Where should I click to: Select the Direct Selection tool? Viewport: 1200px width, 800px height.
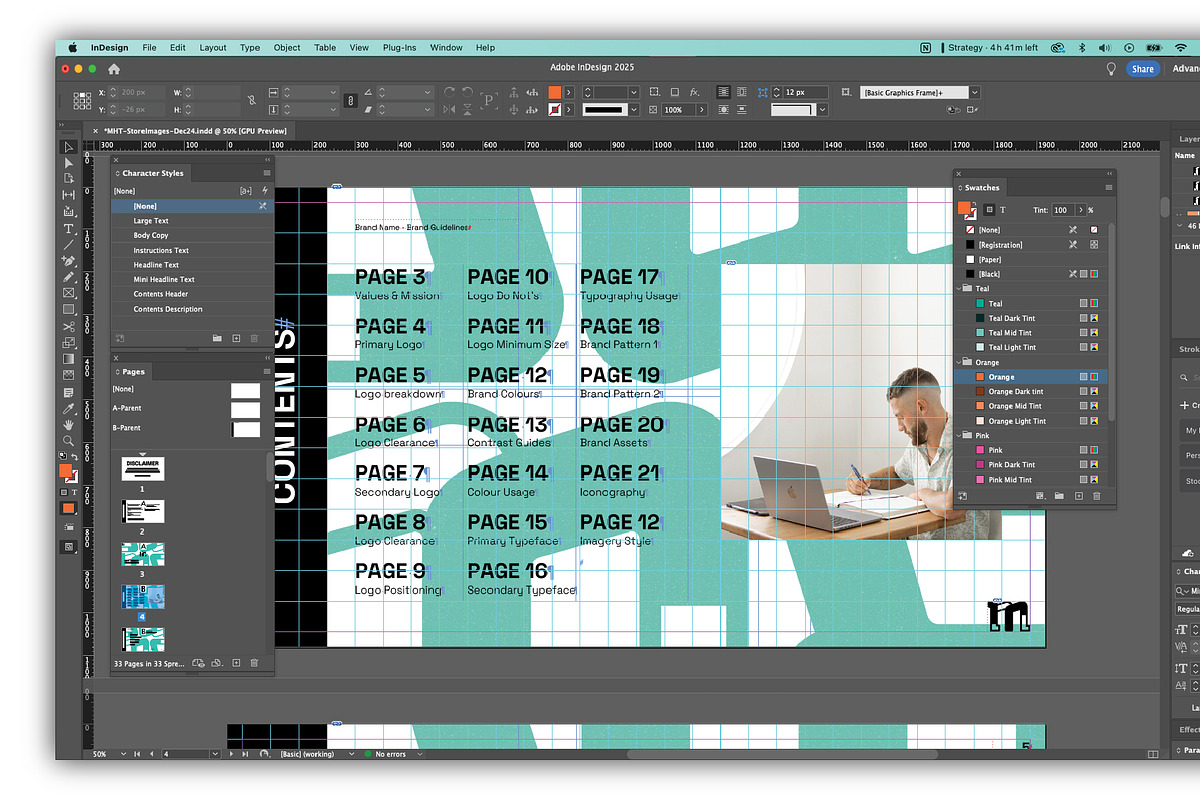coord(68,163)
